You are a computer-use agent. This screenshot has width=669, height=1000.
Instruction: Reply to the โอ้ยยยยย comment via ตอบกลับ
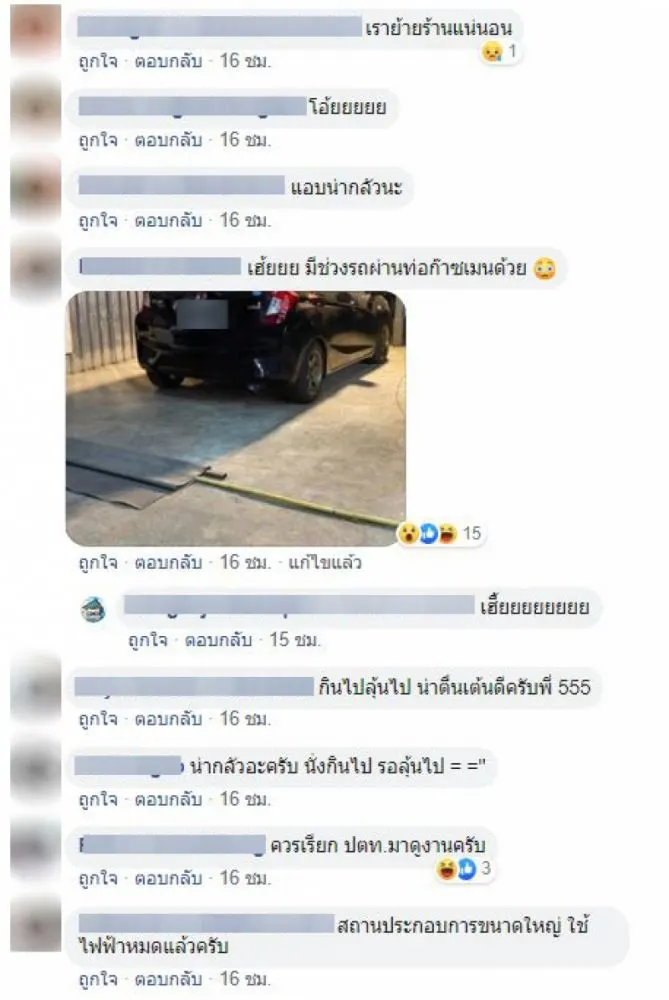click(x=168, y=140)
